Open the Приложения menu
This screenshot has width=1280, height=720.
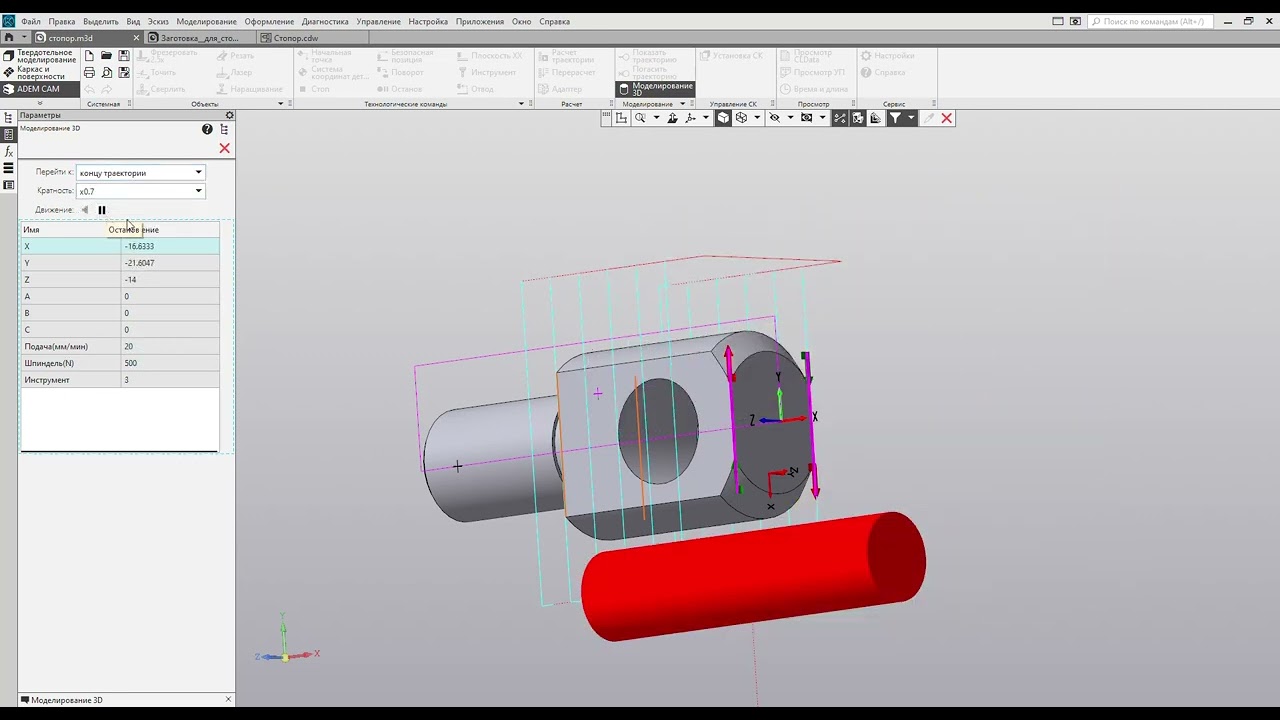(480, 21)
